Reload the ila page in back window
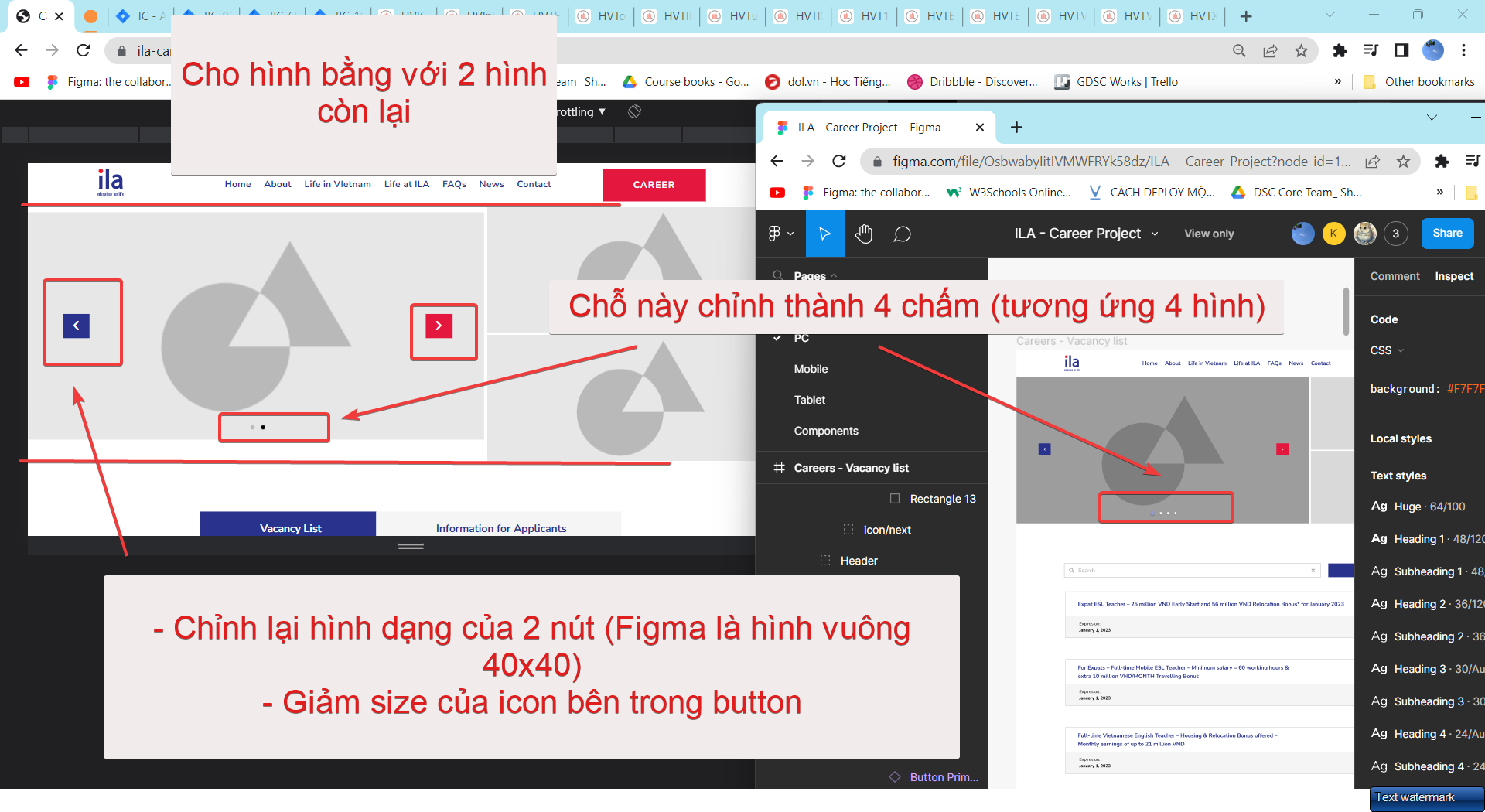 84,50
